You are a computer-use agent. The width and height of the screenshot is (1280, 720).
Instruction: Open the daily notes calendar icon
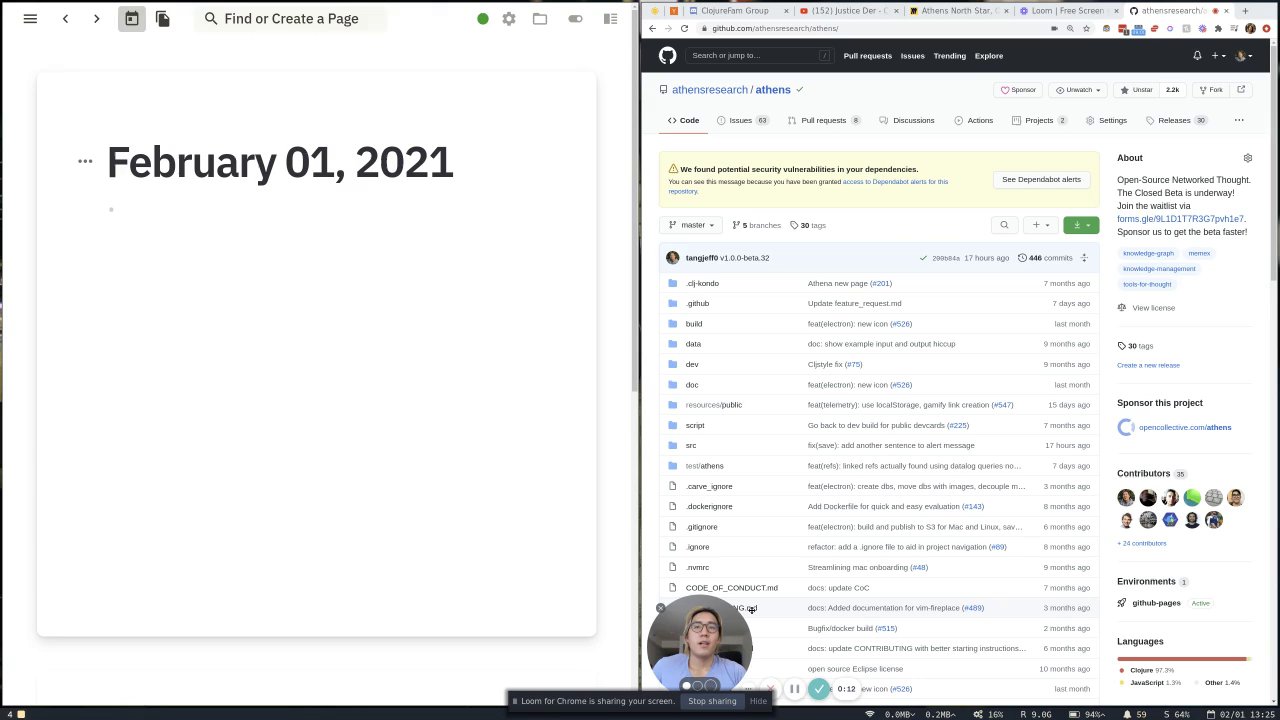click(131, 18)
